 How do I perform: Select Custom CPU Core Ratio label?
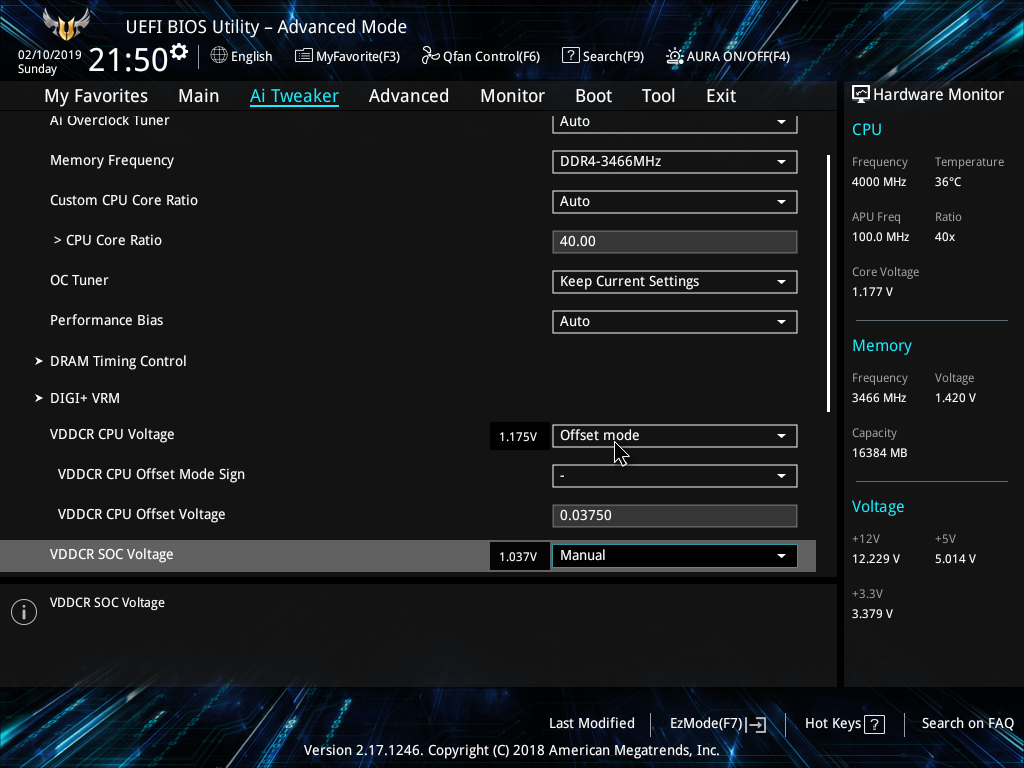pos(124,200)
